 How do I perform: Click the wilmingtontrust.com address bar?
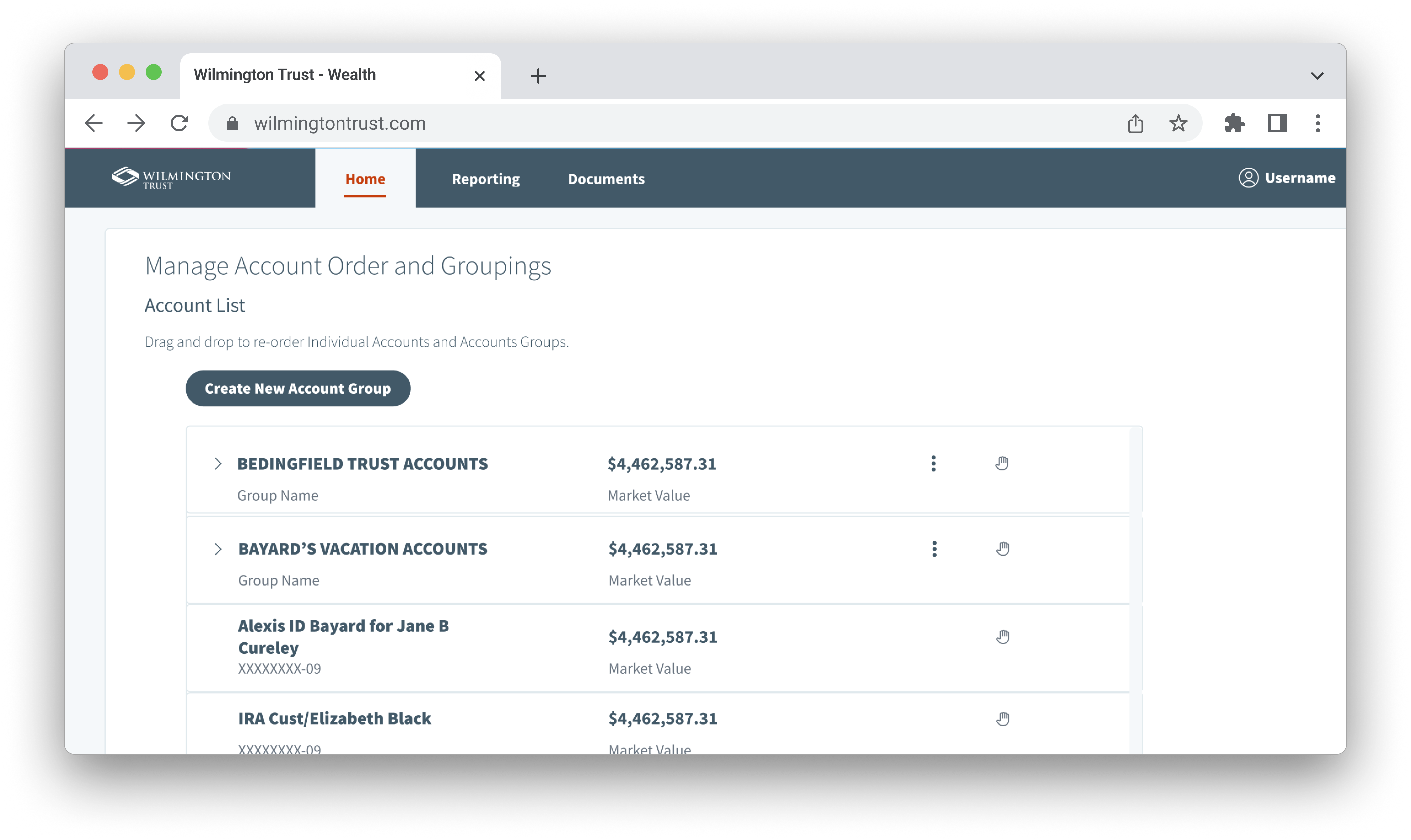[x=705, y=123]
